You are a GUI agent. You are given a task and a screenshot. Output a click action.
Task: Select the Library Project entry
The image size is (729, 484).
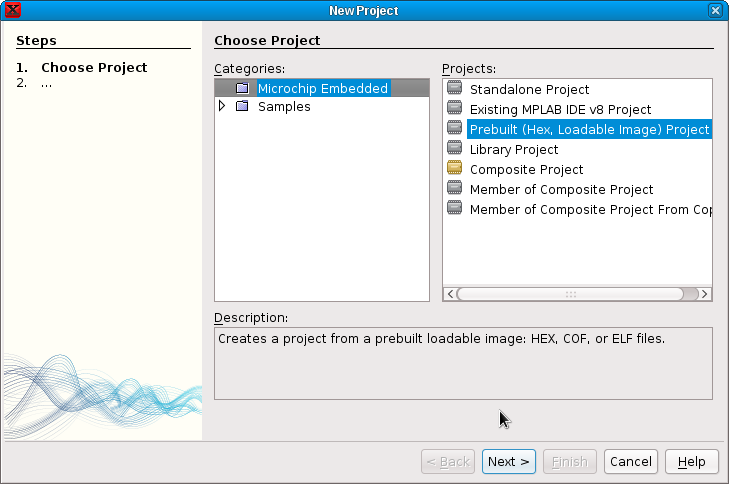tap(514, 149)
